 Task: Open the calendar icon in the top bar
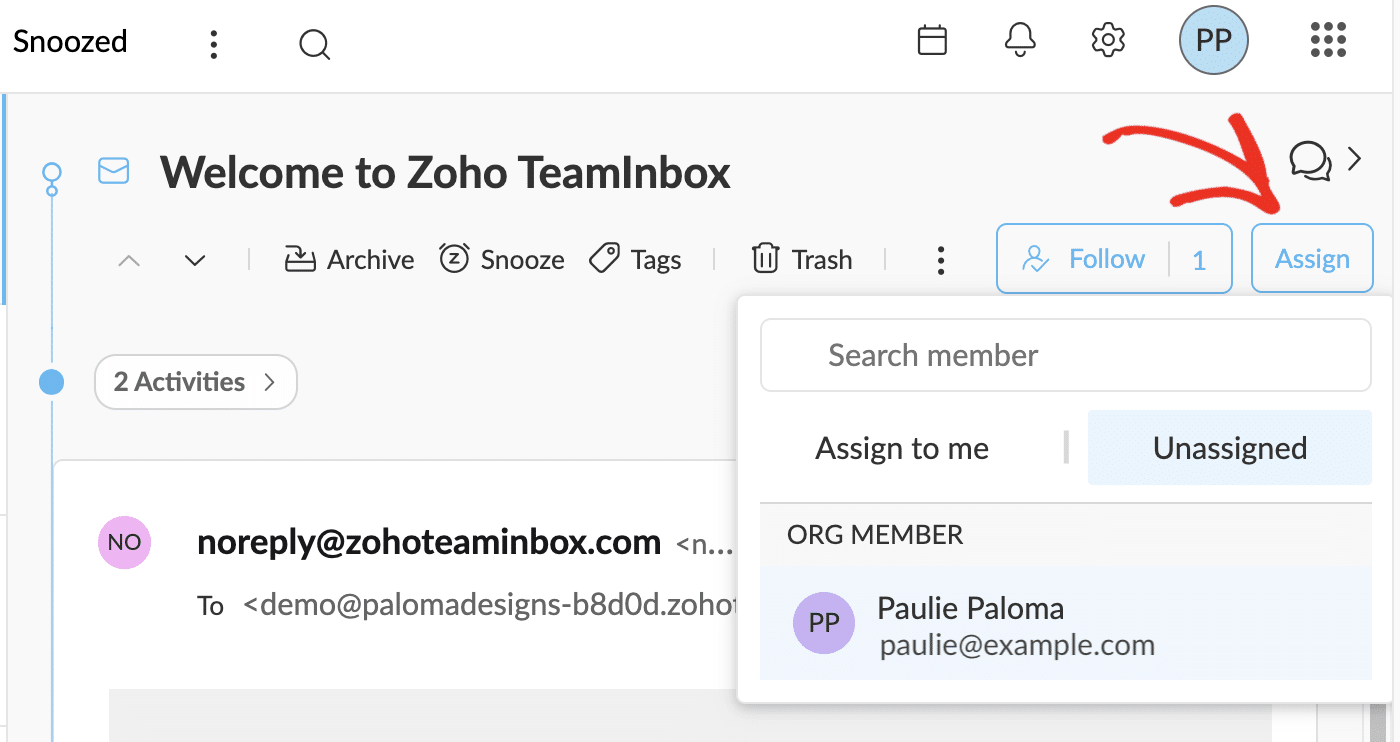click(932, 40)
